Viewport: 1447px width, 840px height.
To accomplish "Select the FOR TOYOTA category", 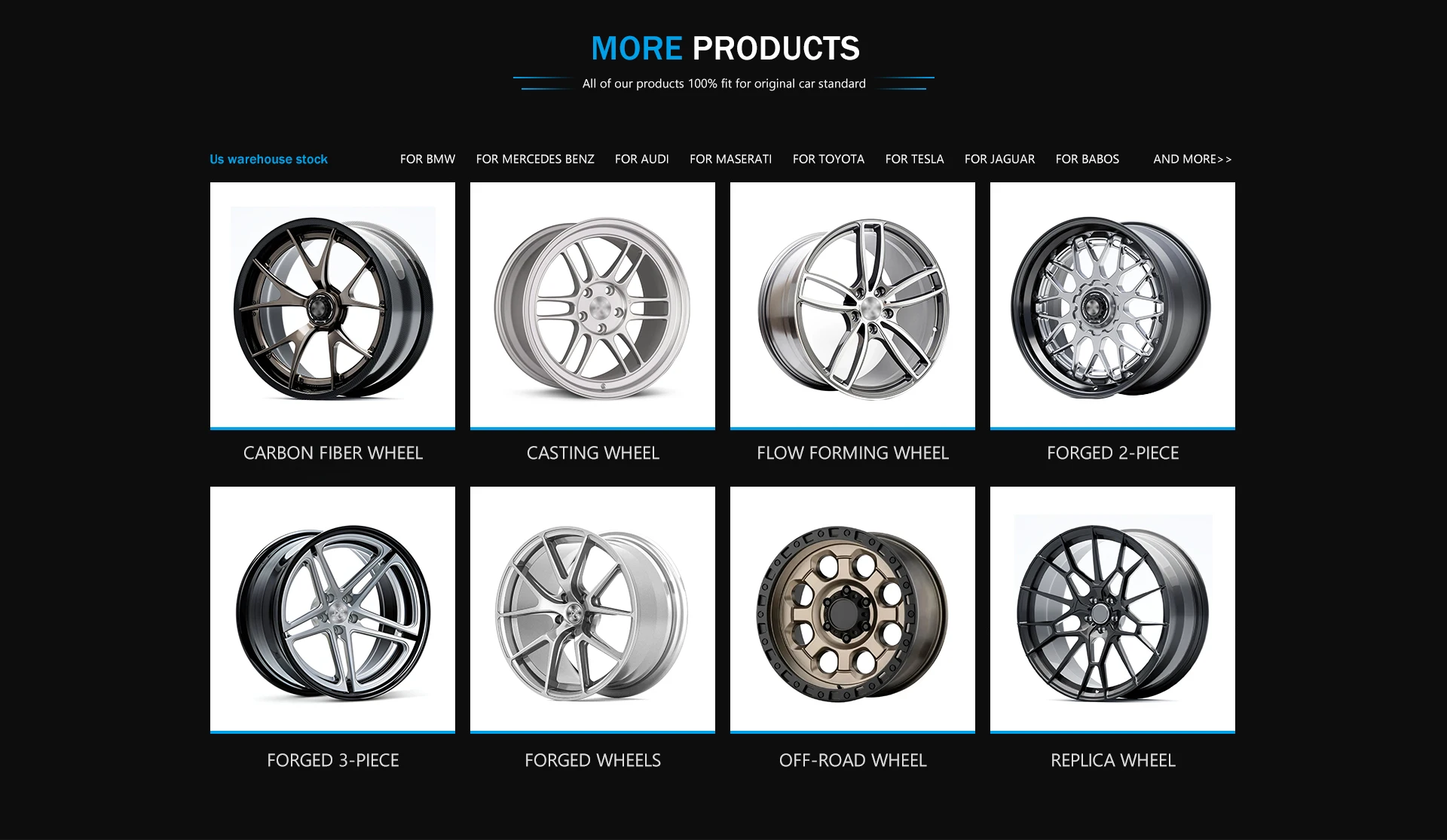I will coord(828,159).
